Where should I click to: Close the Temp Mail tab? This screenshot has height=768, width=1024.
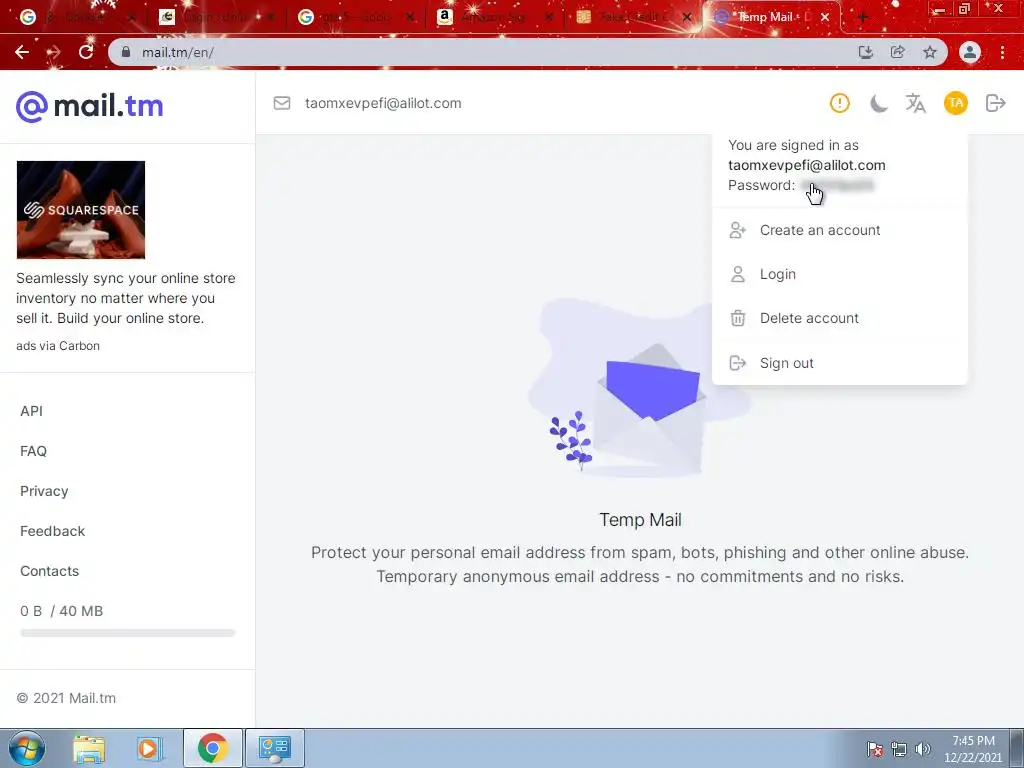click(825, 18)
